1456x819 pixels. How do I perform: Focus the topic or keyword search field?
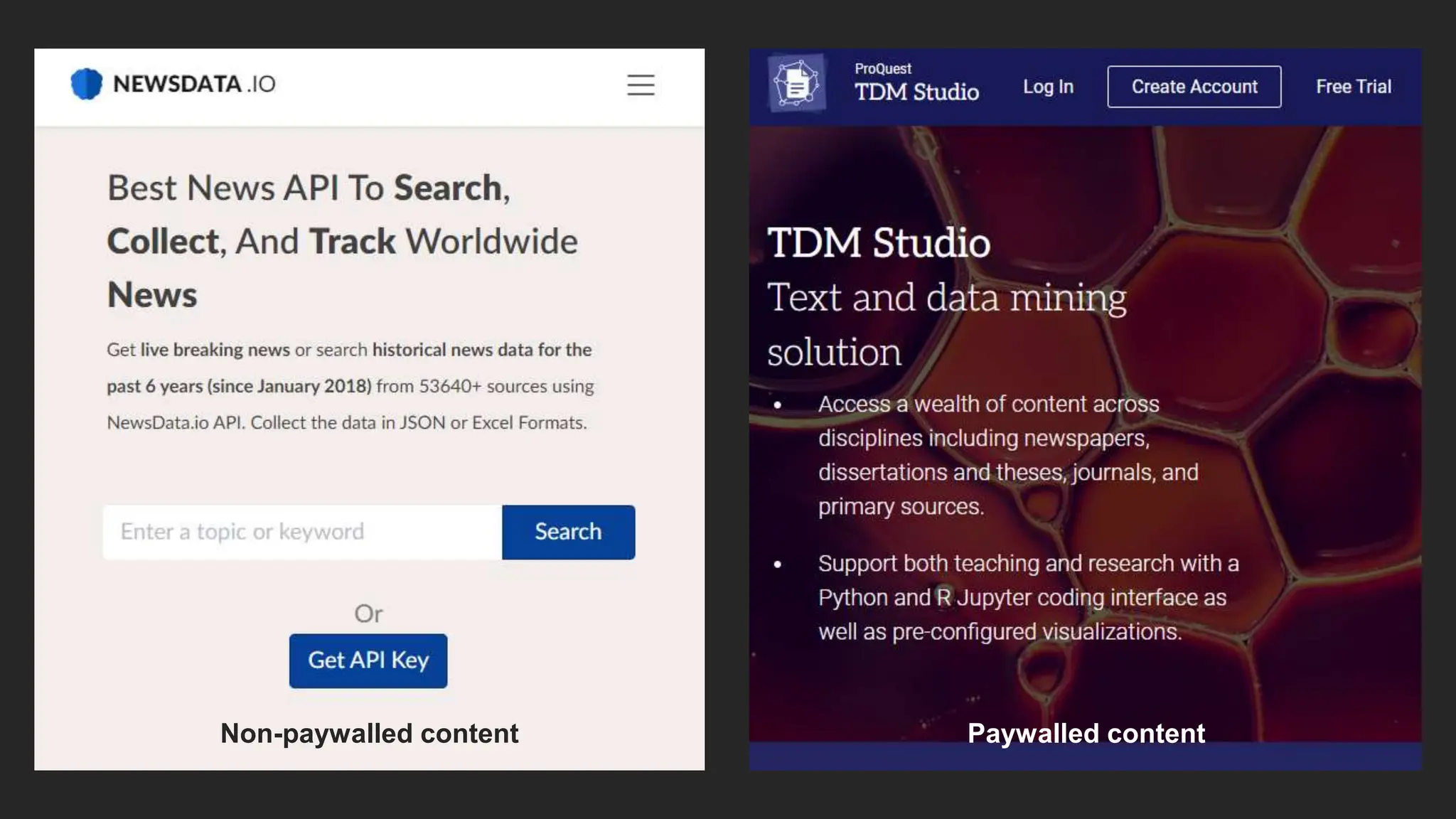tap(303, 532)
